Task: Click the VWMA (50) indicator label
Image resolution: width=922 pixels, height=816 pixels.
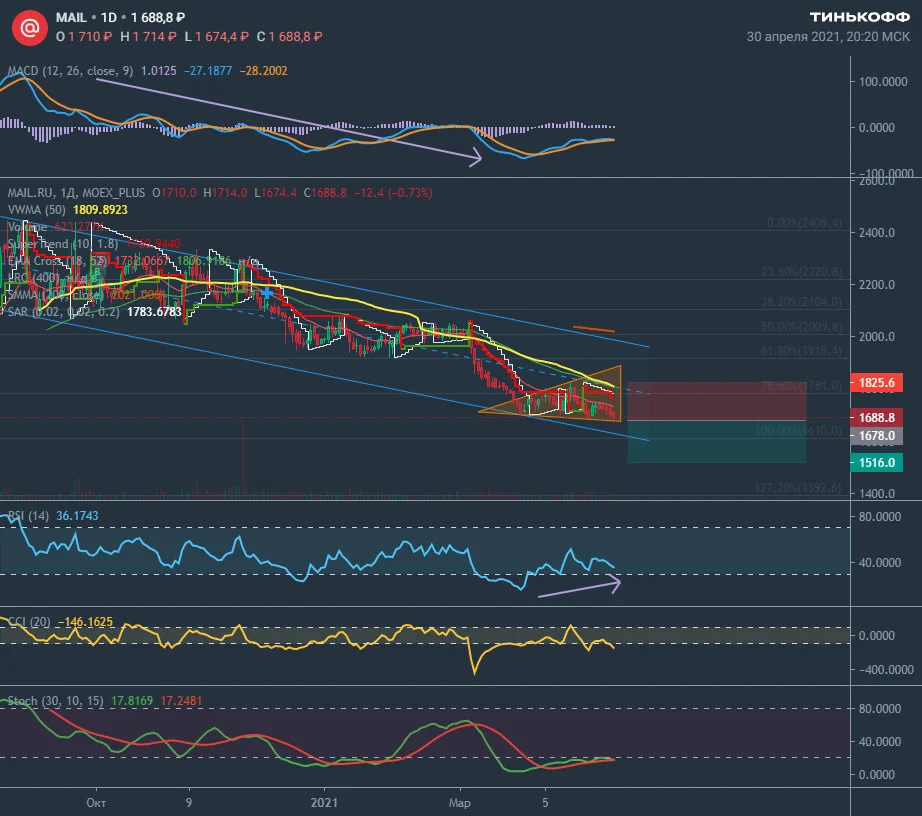Action: [38, 210]
